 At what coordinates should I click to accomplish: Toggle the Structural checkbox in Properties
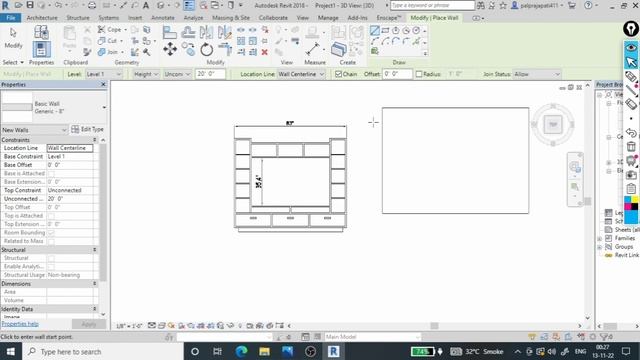point(51,258)
